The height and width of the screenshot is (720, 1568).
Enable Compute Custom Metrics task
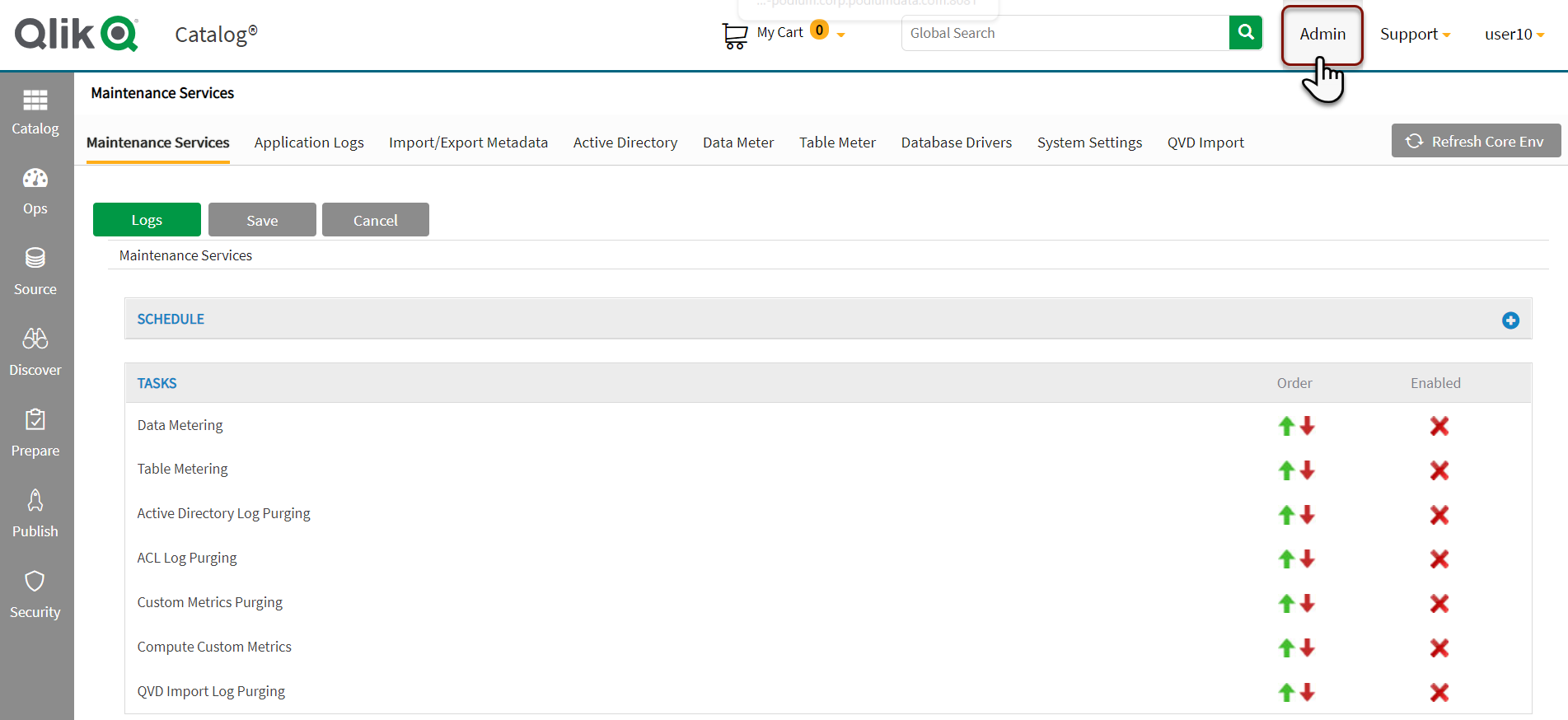point(1439,648)
